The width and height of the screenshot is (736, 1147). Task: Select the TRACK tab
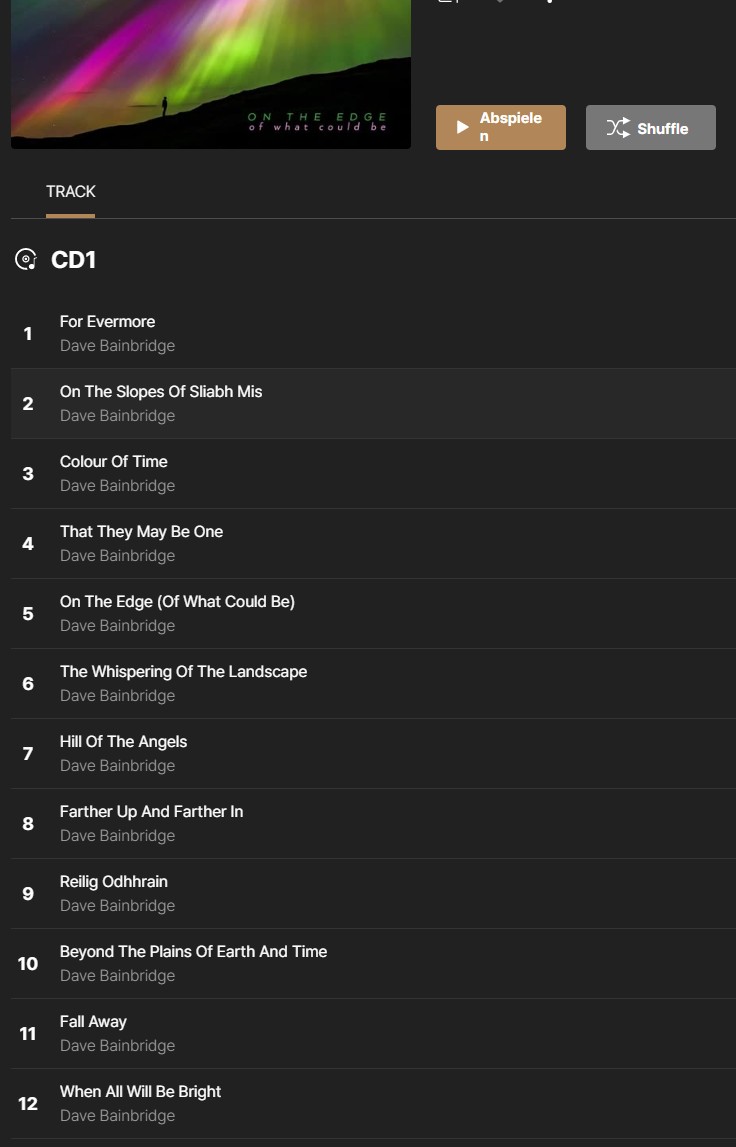pos(70,192)
